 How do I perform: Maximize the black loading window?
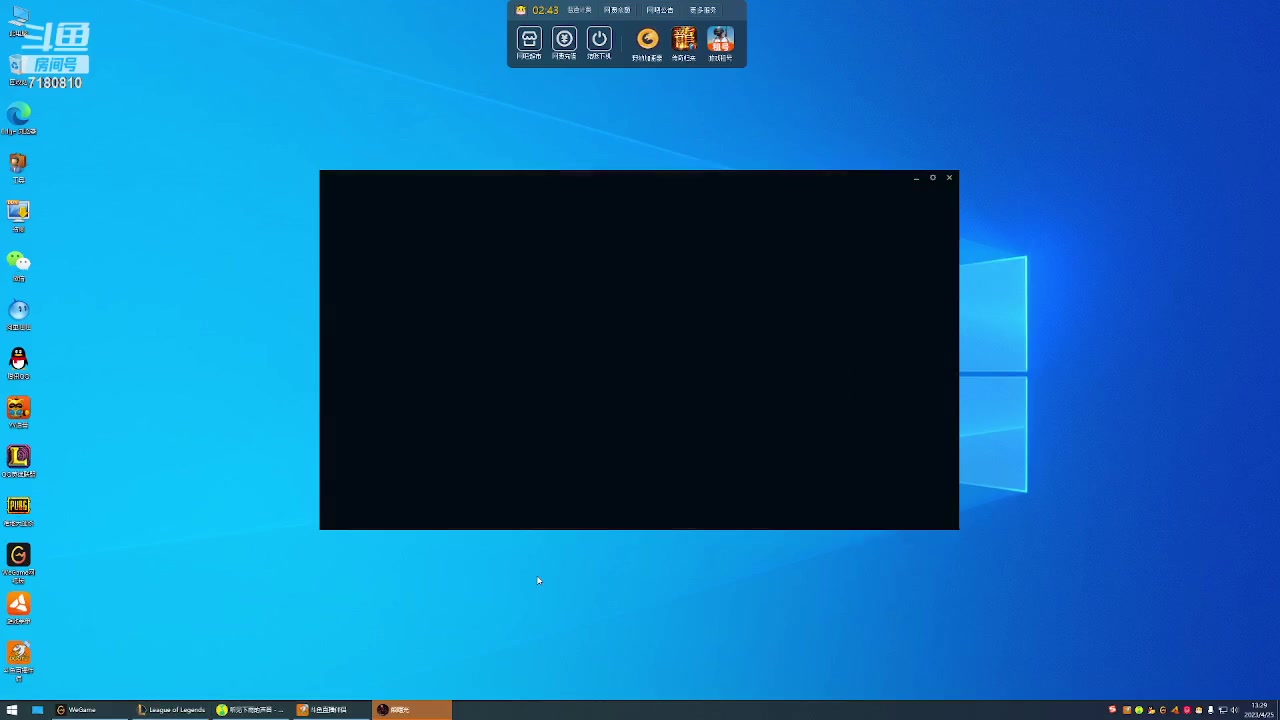pos(933,178)
